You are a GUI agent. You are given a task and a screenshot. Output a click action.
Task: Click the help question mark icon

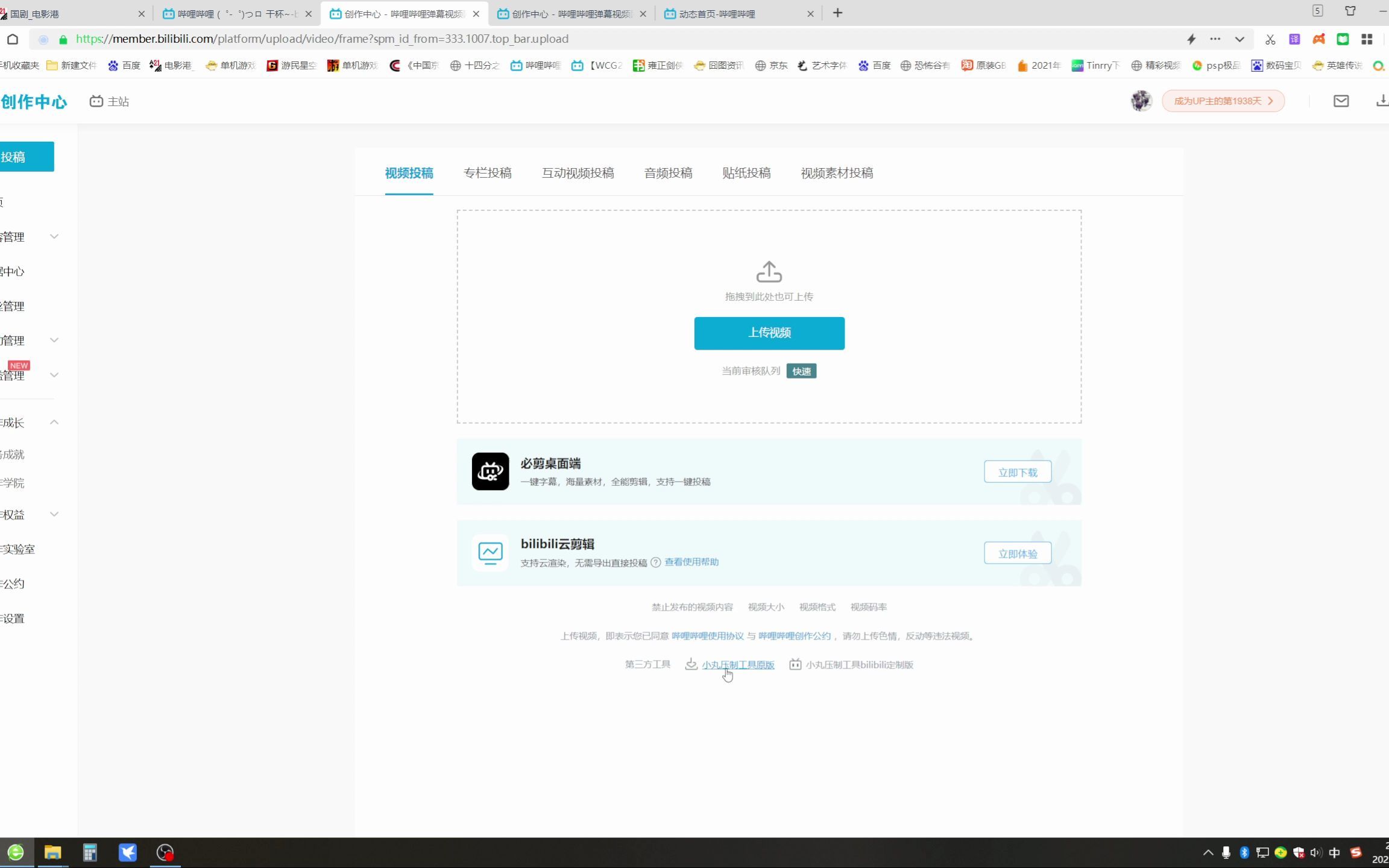point(655,562)
